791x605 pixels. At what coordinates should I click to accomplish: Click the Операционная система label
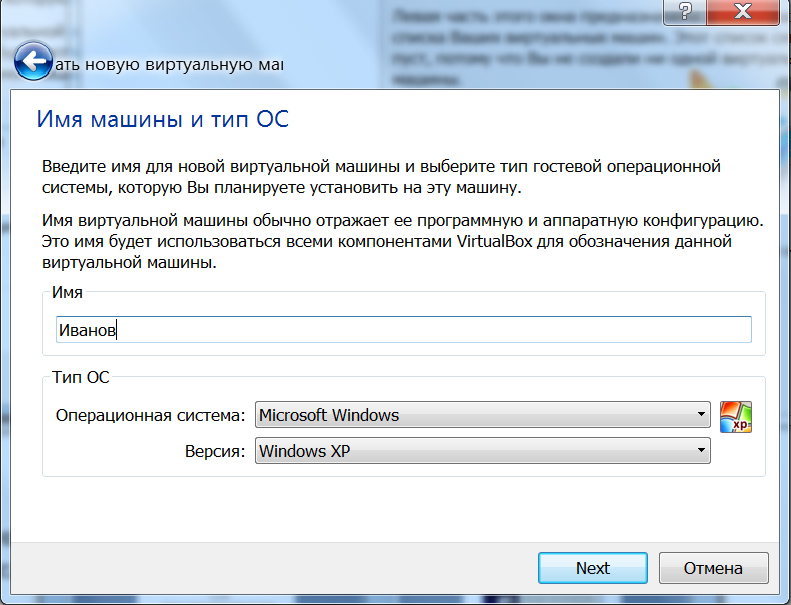pyautogui.click(x=150, y=415)
